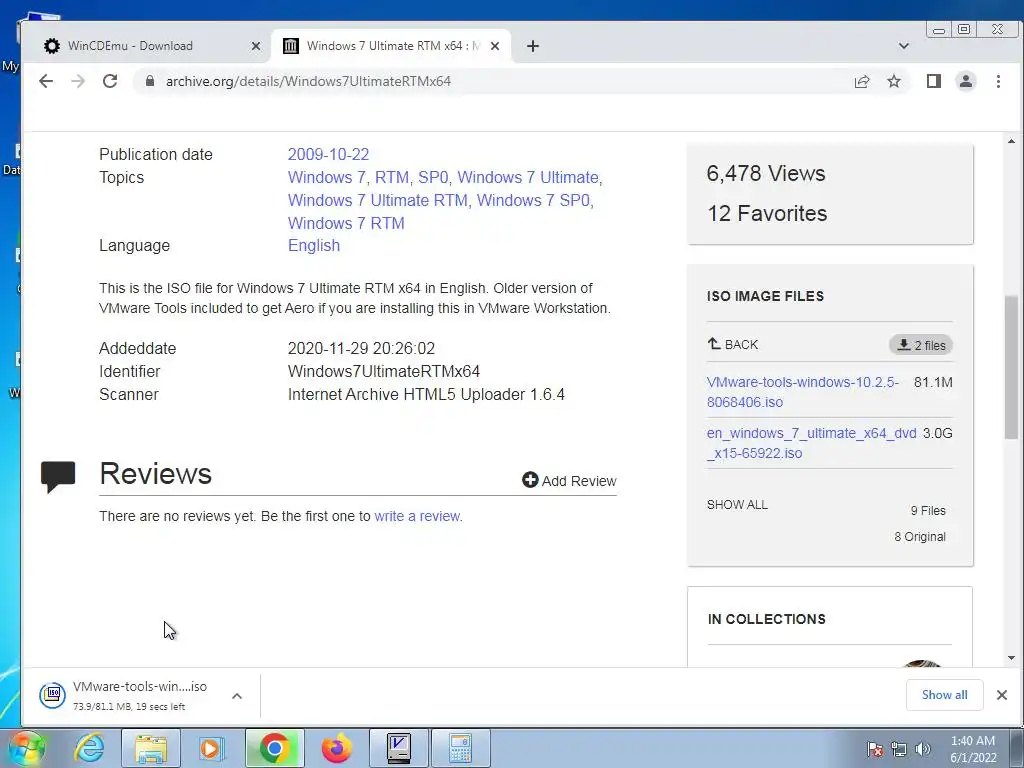This screenshot has width=1024, height=768.
Task: Click the page scrollbar up arrow
Action: pos(1011,141)
